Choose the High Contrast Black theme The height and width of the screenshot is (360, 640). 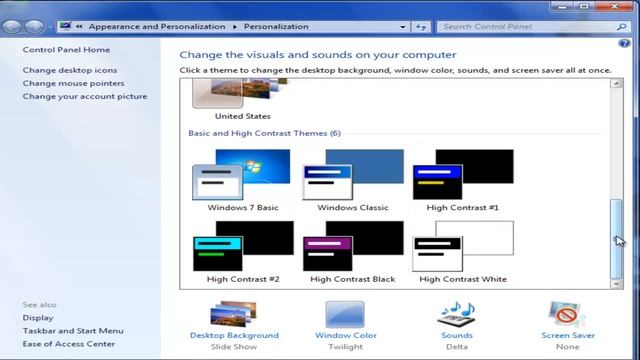(353, 252)
